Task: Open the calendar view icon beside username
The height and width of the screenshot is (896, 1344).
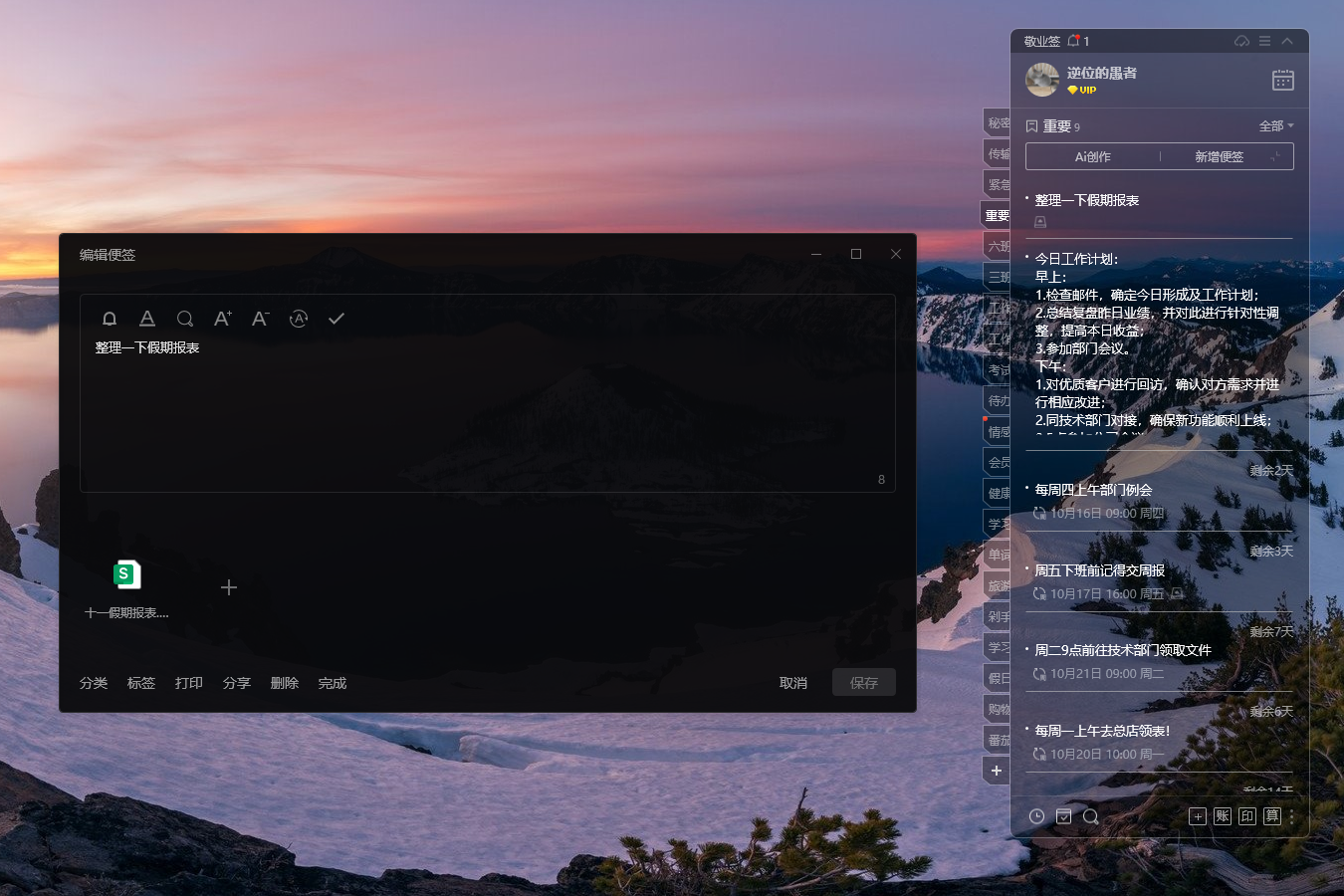Action: pos(1282,81)
